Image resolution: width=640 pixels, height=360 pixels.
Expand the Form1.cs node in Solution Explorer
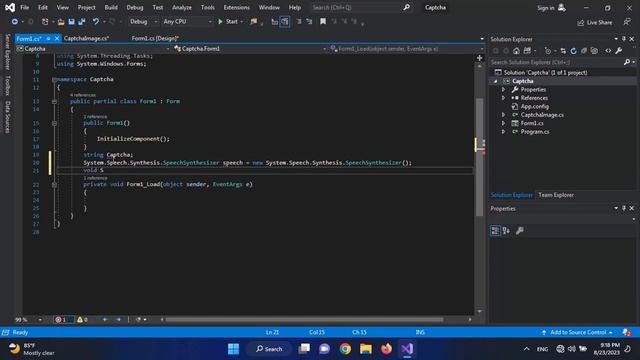coord(504,123)
